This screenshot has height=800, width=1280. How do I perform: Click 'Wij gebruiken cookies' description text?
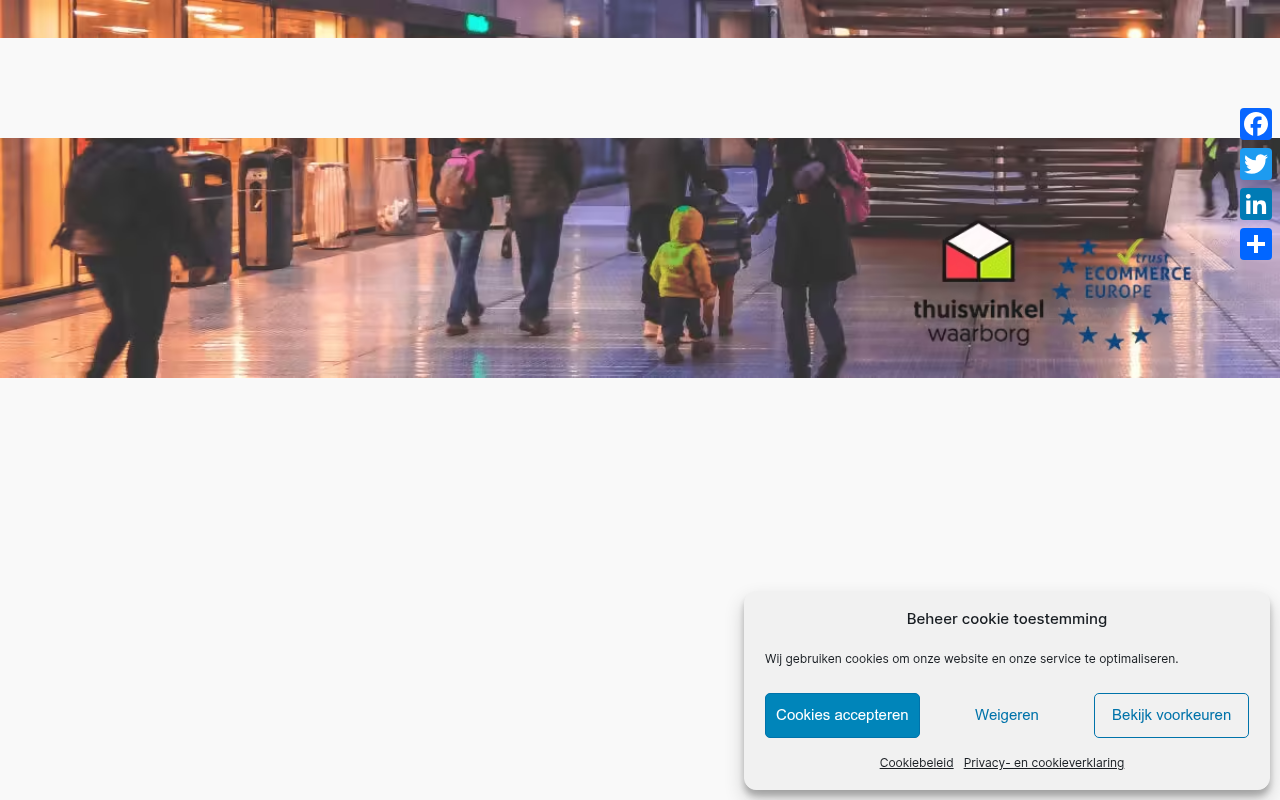coord(972,659)
